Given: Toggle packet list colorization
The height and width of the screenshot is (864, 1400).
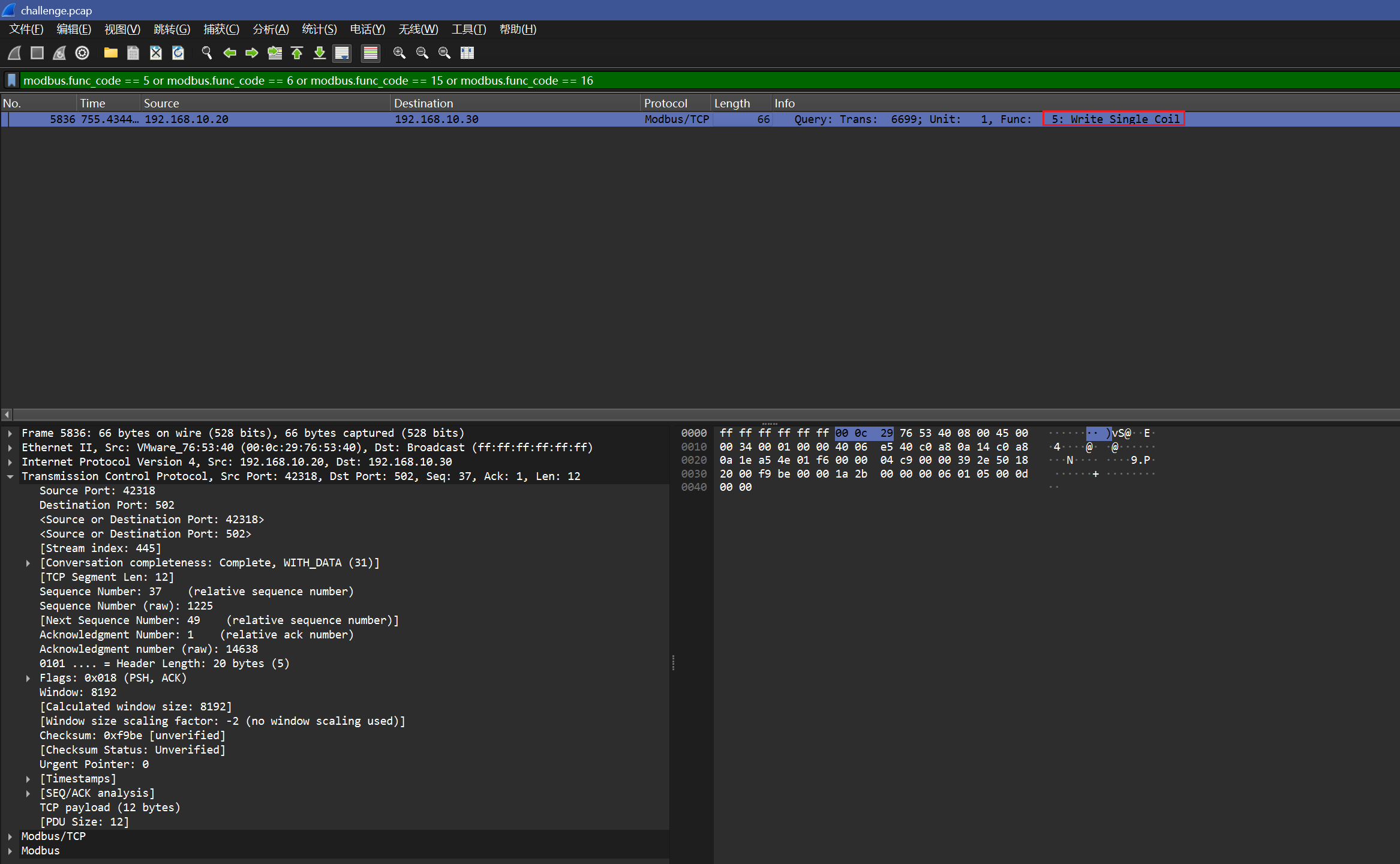Looking at the screenshot, I should click(371, 53).
